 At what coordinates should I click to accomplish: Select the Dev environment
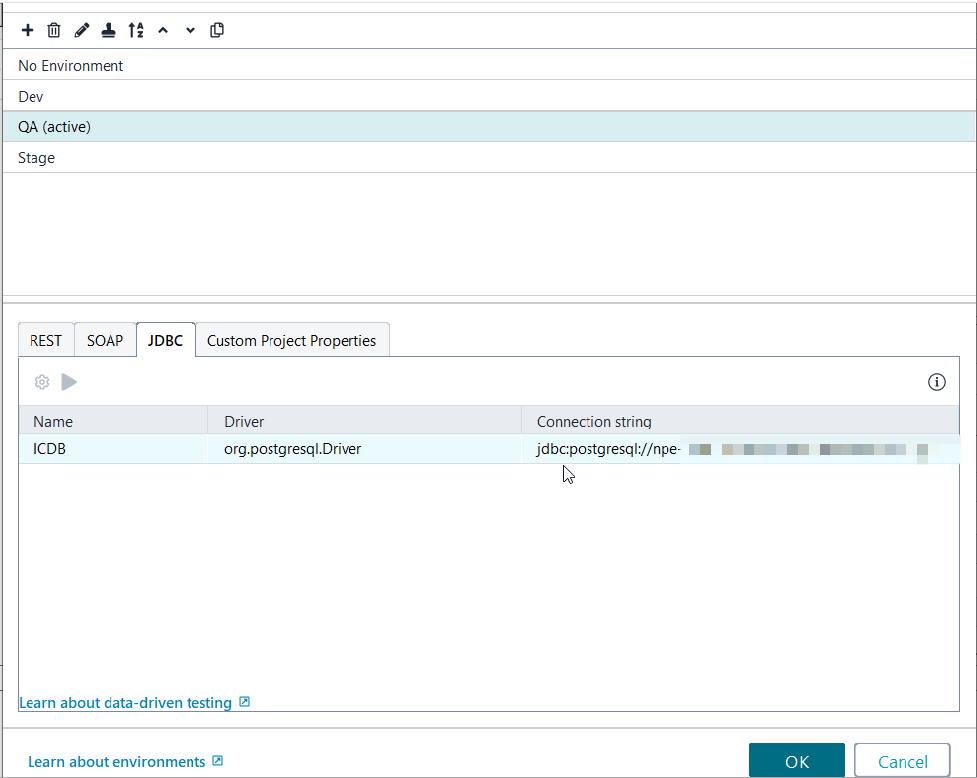pos(31,97)
